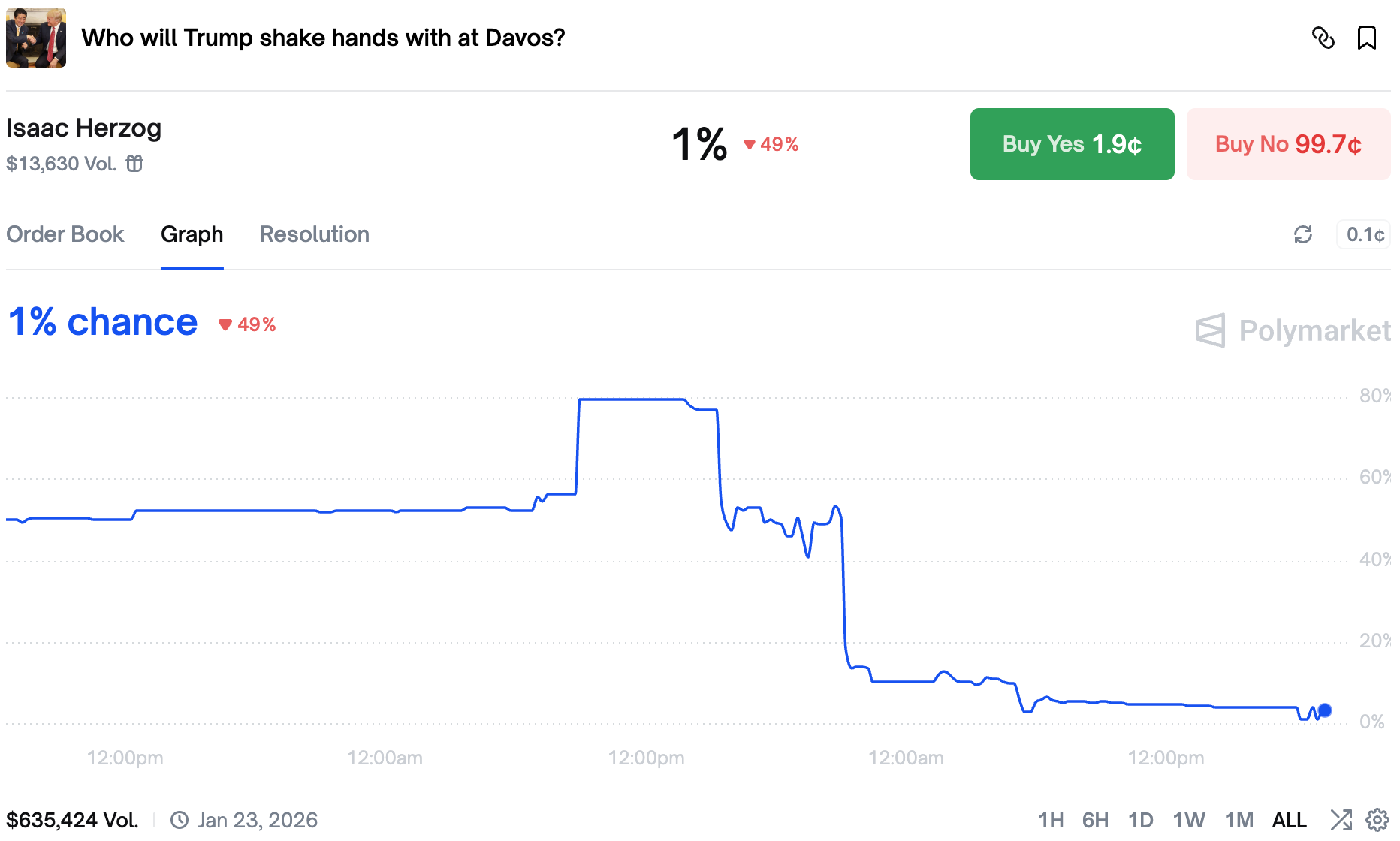This screenshot has height=841, width=1400.
Task: Open the chart settings gear
Action: pyautogui.click(x=1377, y=820)
